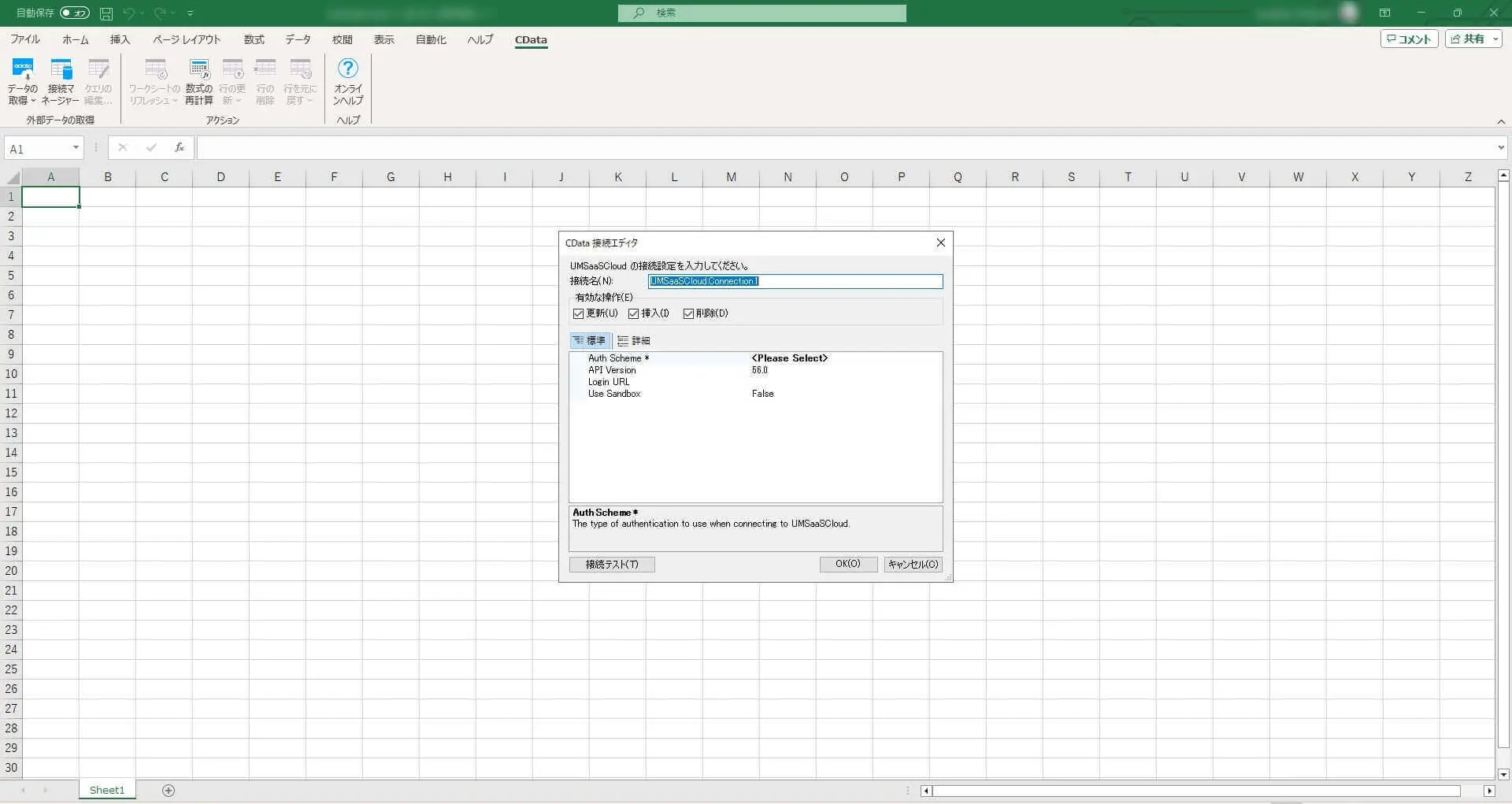Screen dimensions: 1512x804
Task: Click the insert function fx icon
Action: [180, 148]
